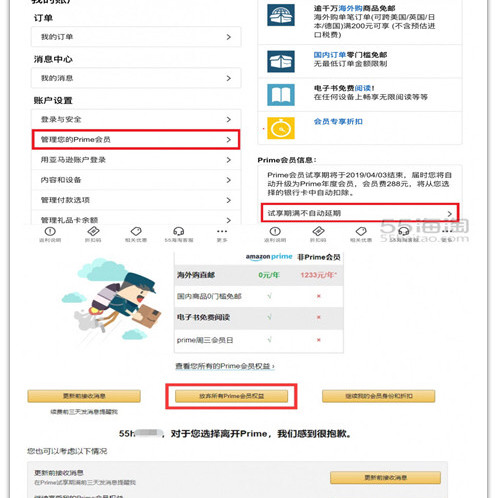
Task: Select the 海外购直邮 table row label
Action: tap(196, 275)
